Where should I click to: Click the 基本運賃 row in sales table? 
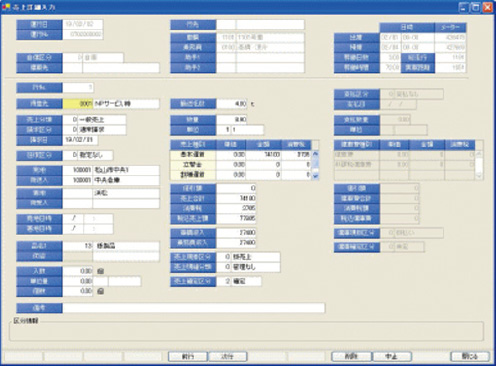(x=241, y=155)
